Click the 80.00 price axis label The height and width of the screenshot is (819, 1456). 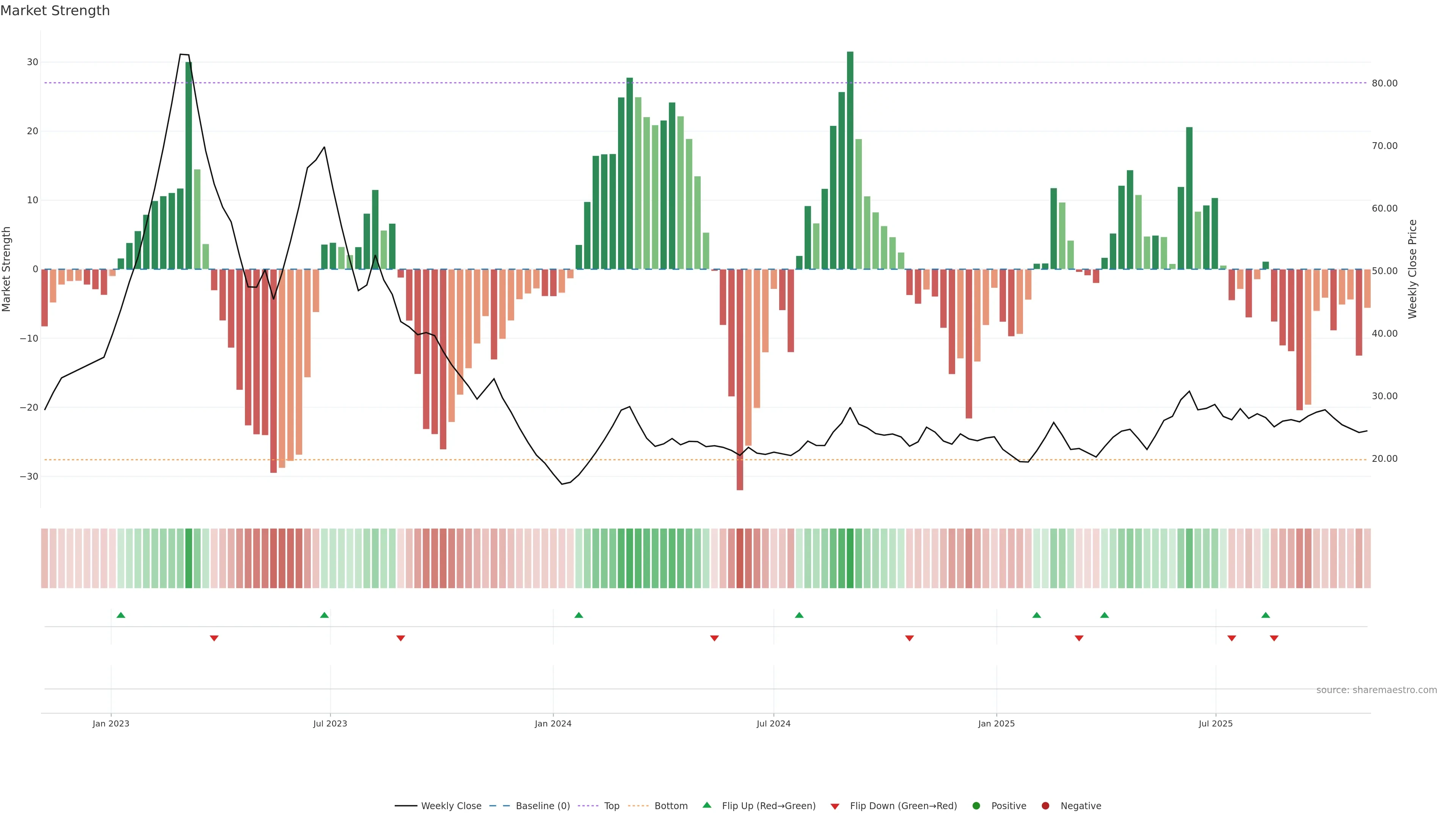tap(1384, 83)
